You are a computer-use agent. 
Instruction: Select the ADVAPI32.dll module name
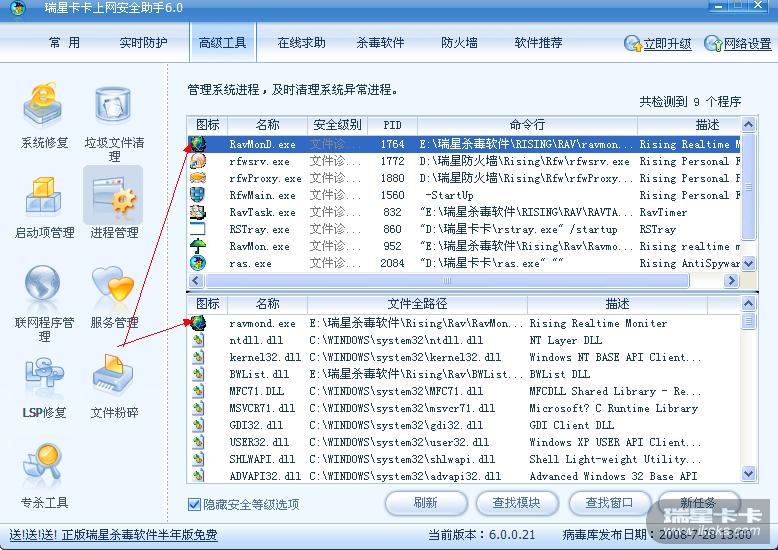(x=265, y=476)
